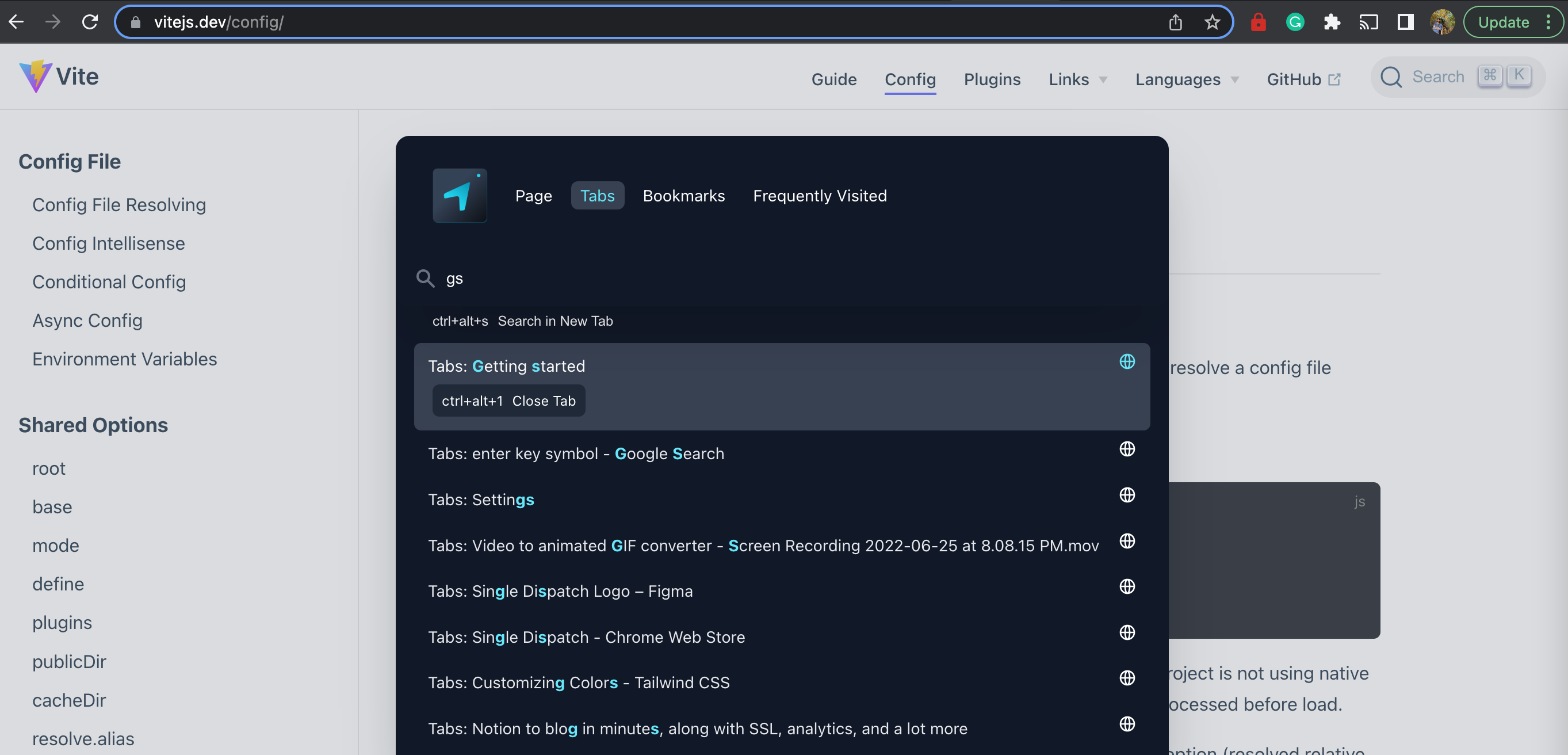Click the globe icon on Settings row
The height and width of the screenshot is (755, 1568).
1127,494
